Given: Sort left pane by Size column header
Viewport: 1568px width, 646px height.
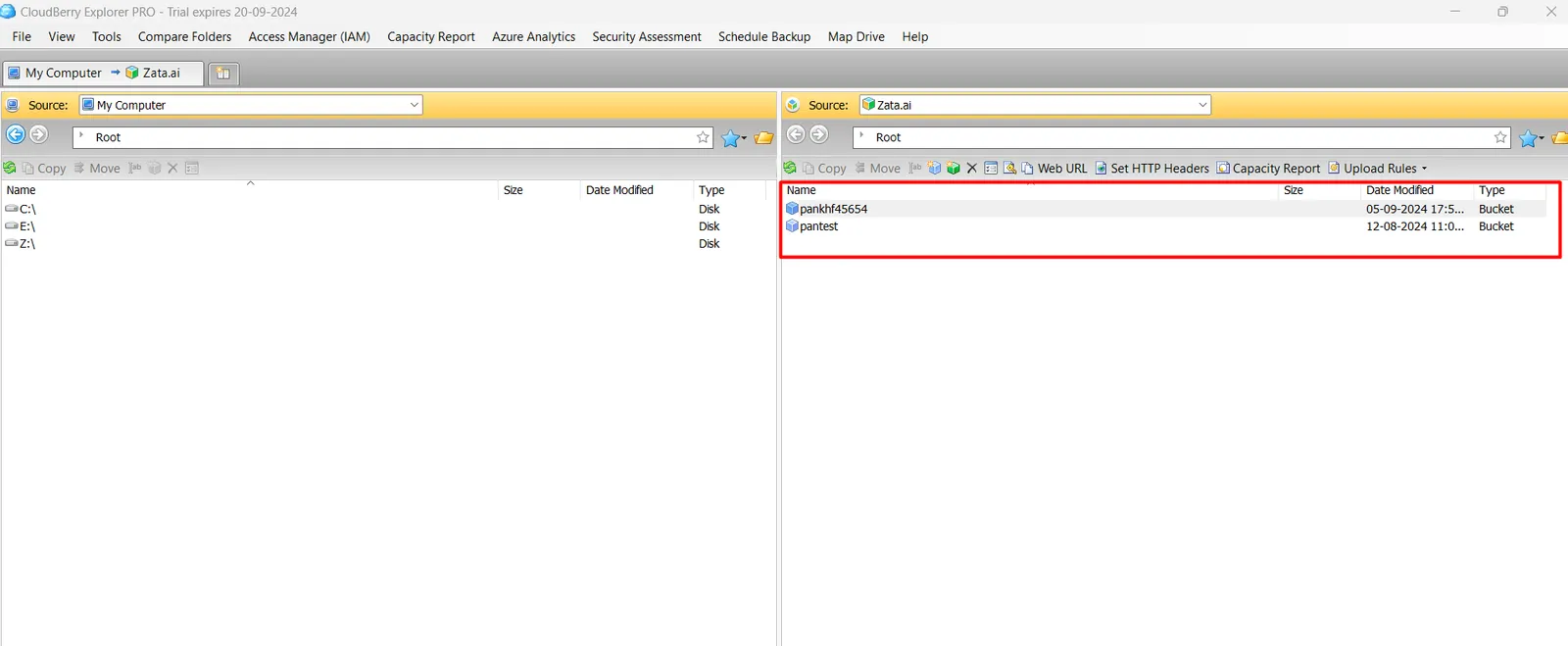Looking at the screenshot, I should pos(539,190).
